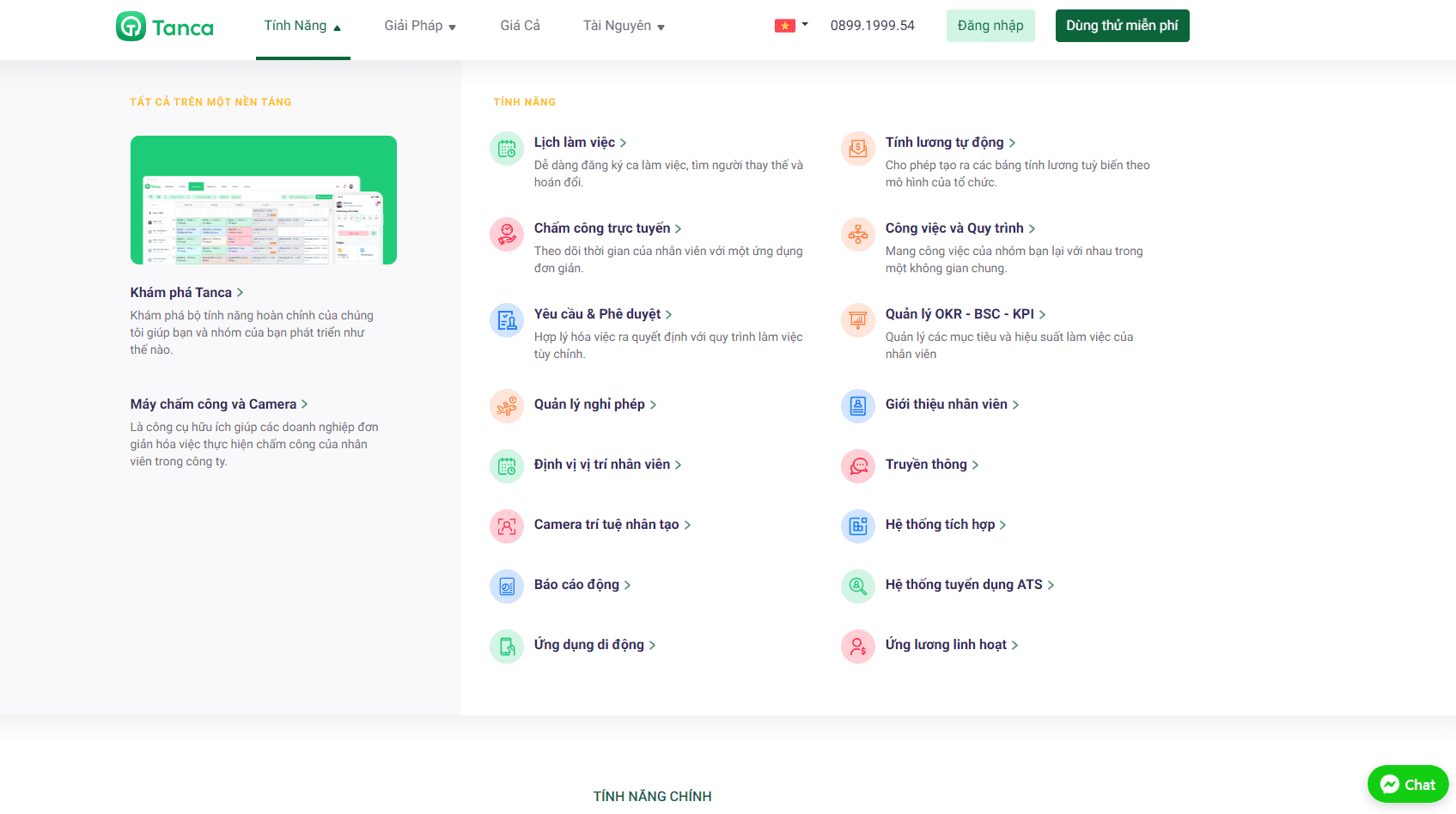Open the language flag selector

pyautogui.click(x=790, y=26)
